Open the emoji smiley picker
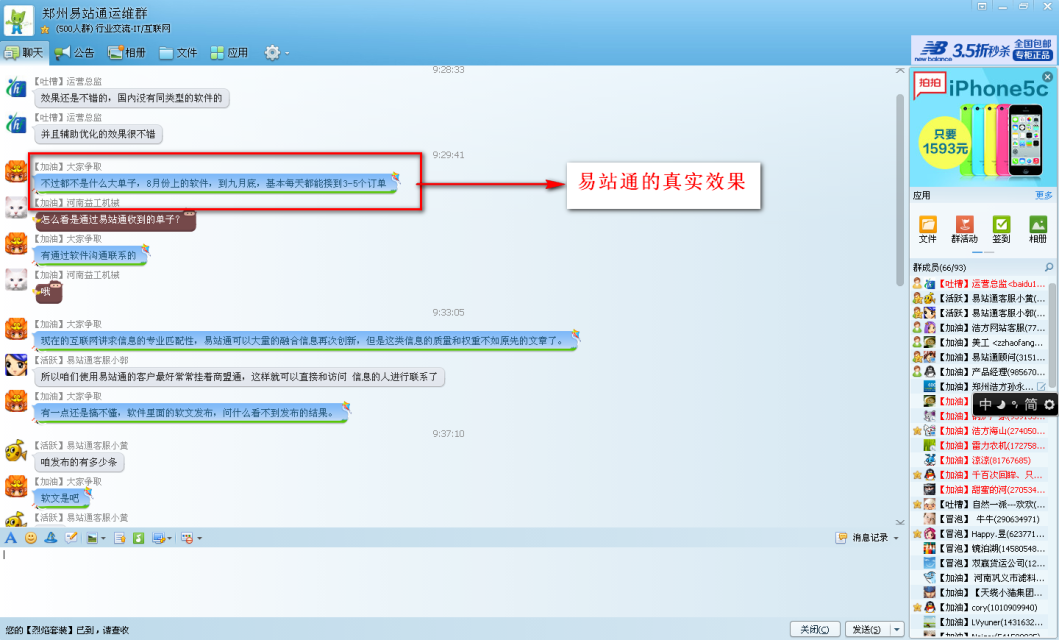Image resolution: width=1059 pixels, height=640 pixels. pos(31,538)
